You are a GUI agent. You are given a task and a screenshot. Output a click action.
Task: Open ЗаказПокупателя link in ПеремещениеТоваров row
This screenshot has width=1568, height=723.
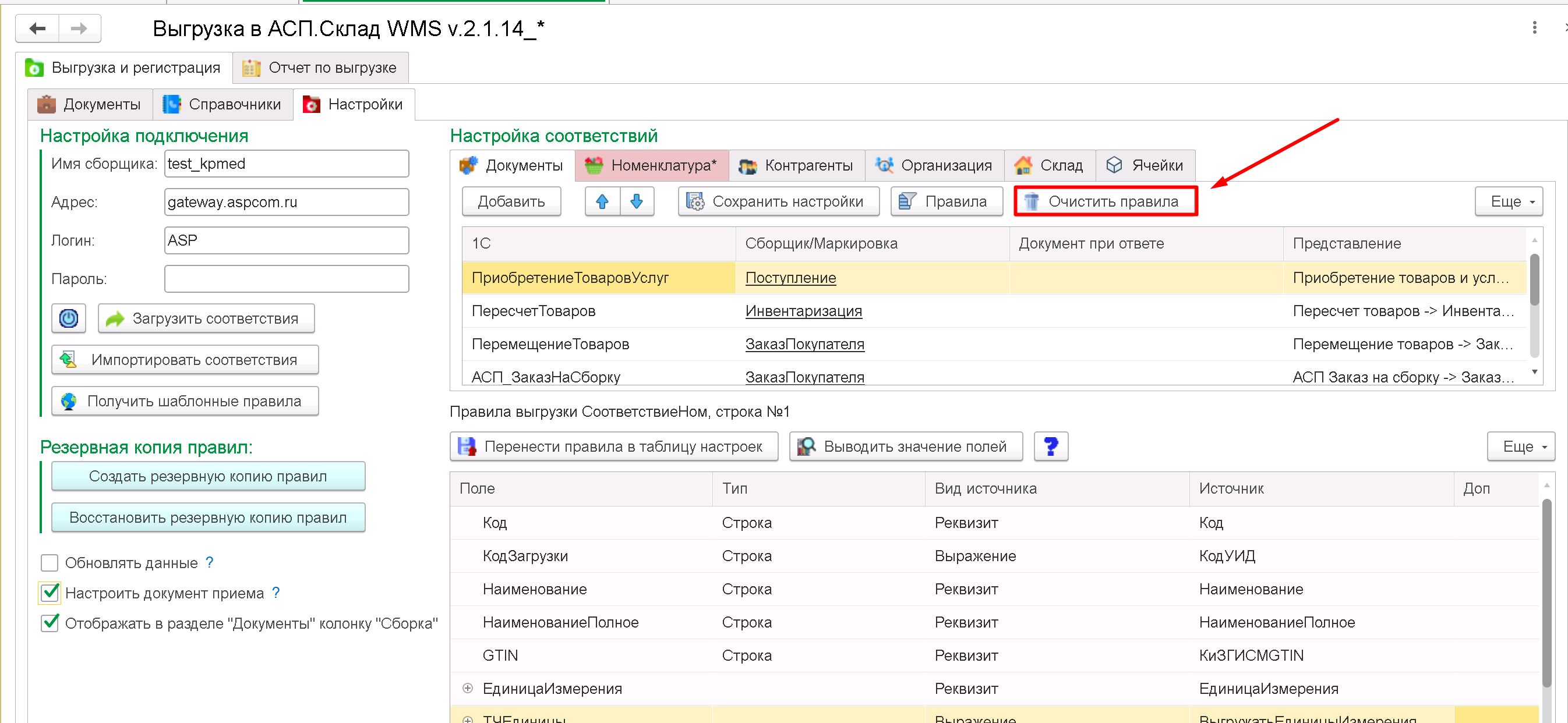[x=805, y=344]
